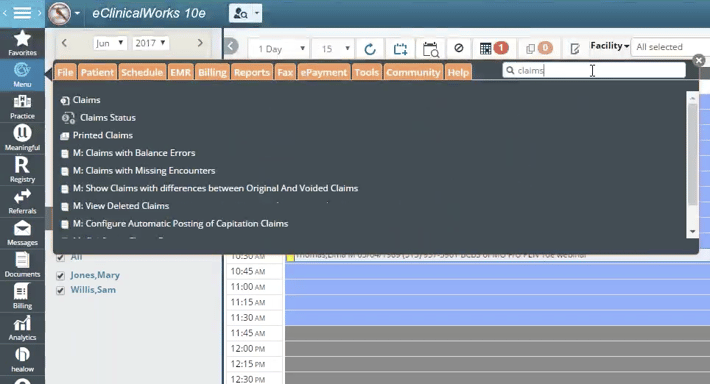Close the menu search overlay
Image resolution: width=710 pixels, height=384 pixels.
(x=699, y=60)
